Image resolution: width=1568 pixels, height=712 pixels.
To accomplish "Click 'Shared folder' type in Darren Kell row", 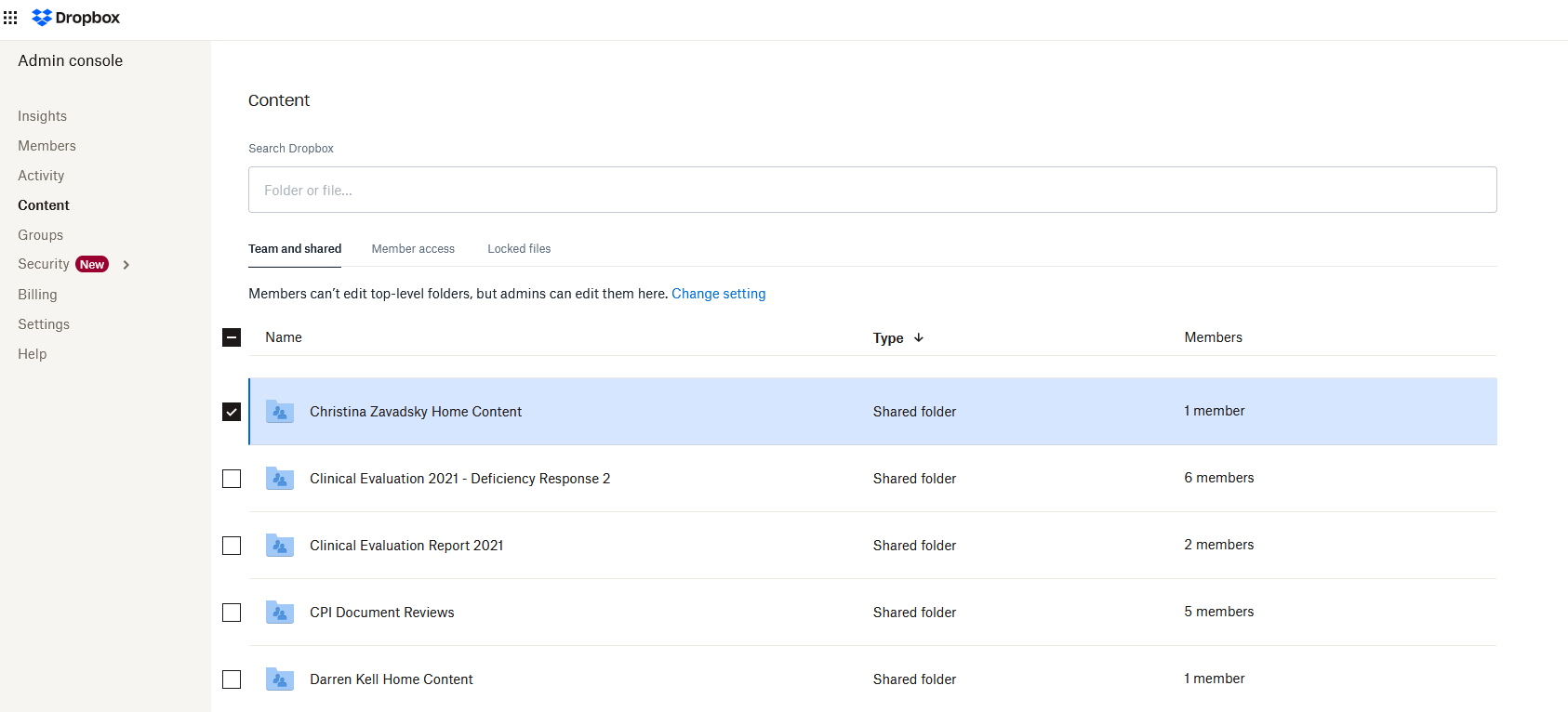I will point(915,679).
